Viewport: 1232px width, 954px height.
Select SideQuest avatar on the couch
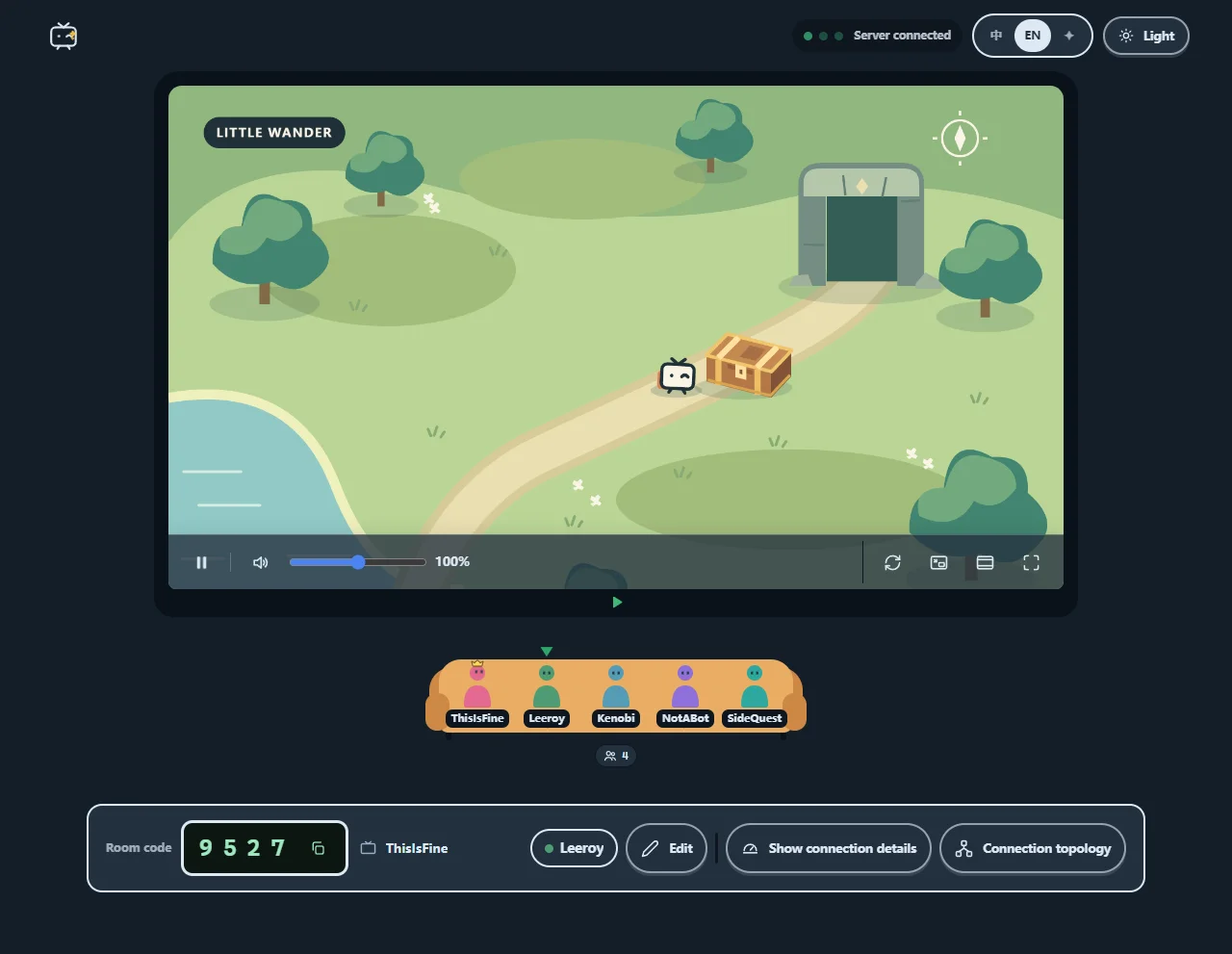[x=755, y=694]
